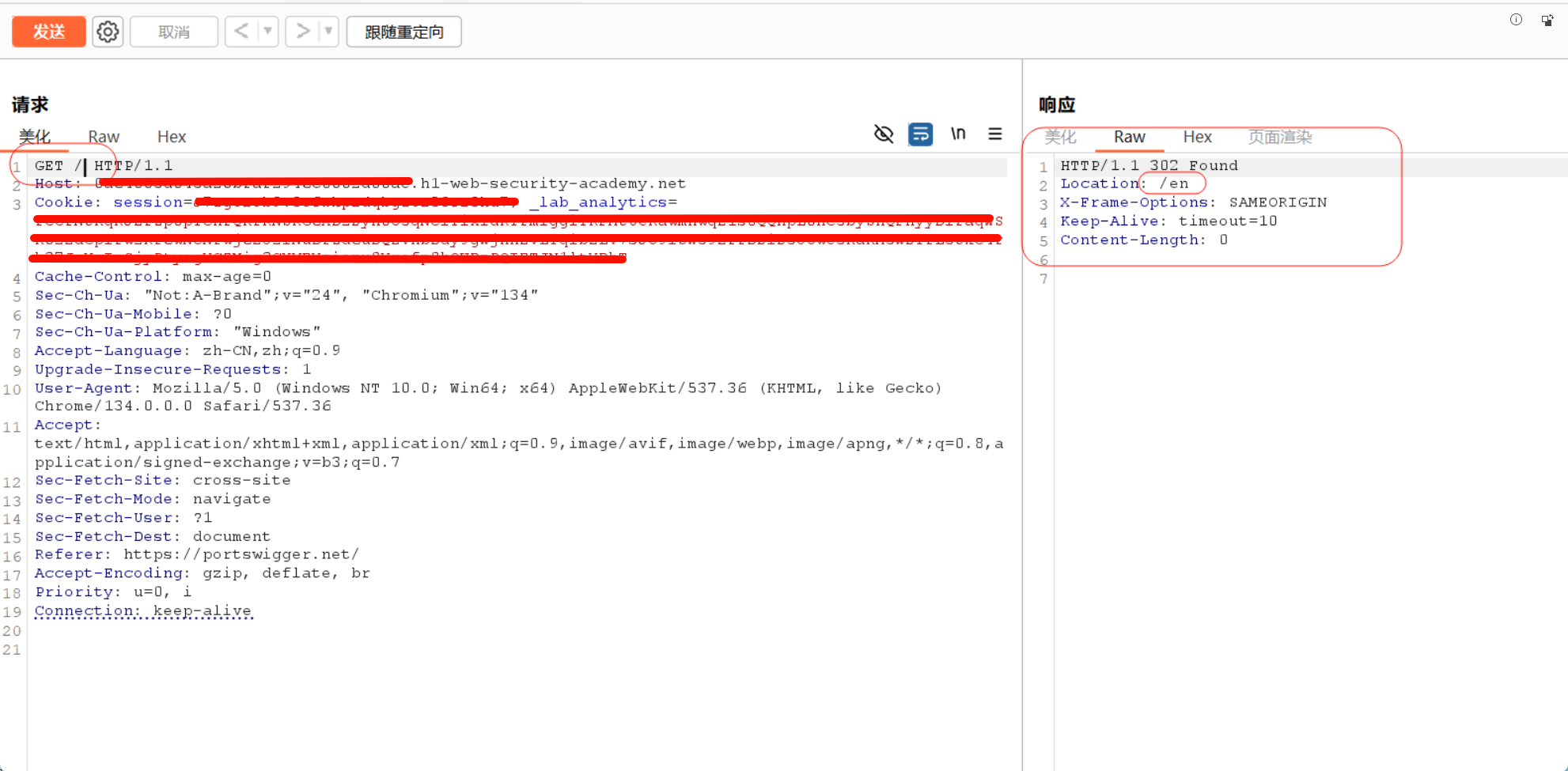Go forward to next request in history
This screenshot has height=771, width=1568.
(x=302, y=32)
